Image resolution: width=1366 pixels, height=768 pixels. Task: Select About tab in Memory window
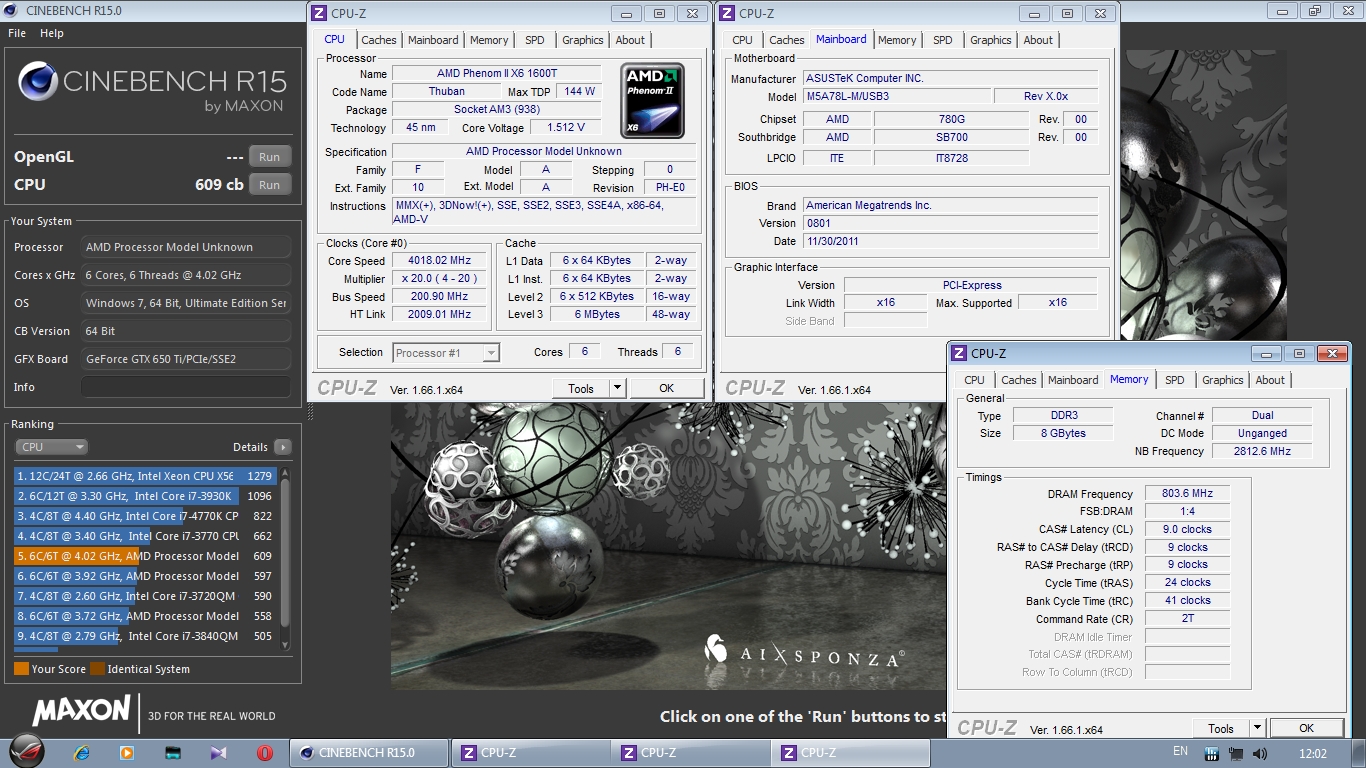(x=1270, y=380)
